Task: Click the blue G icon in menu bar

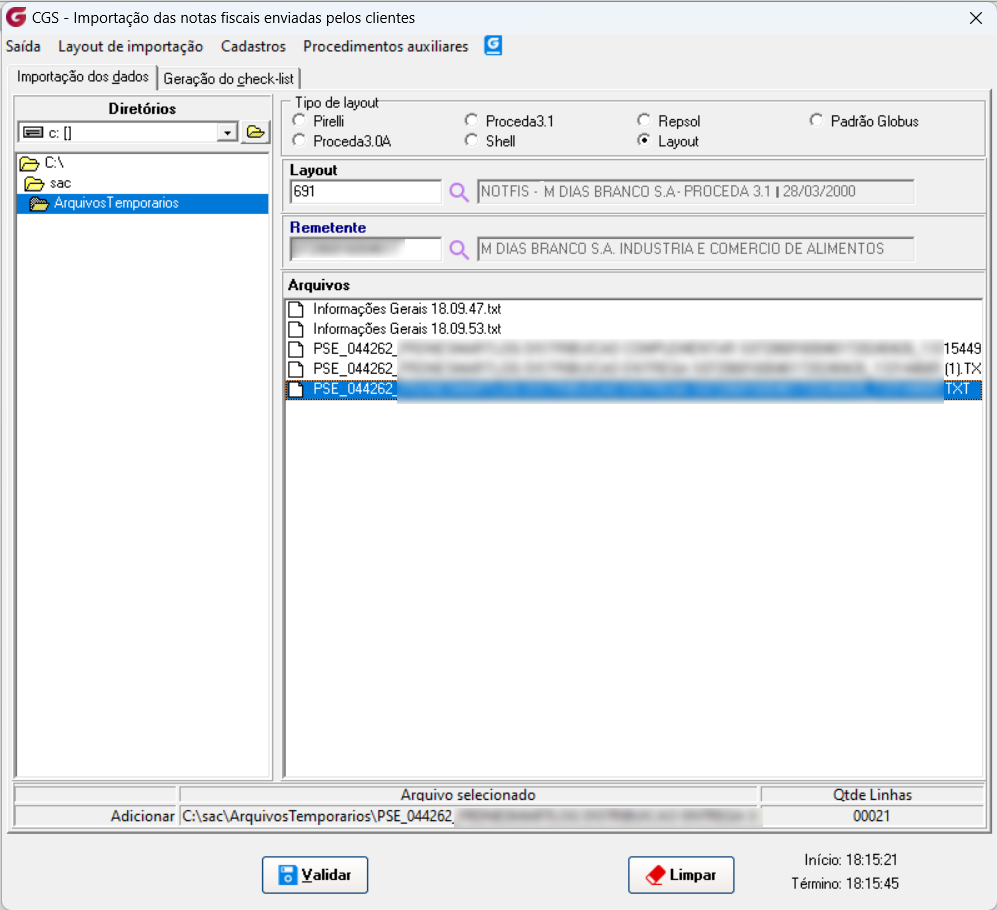Action: tap(493, 46)
